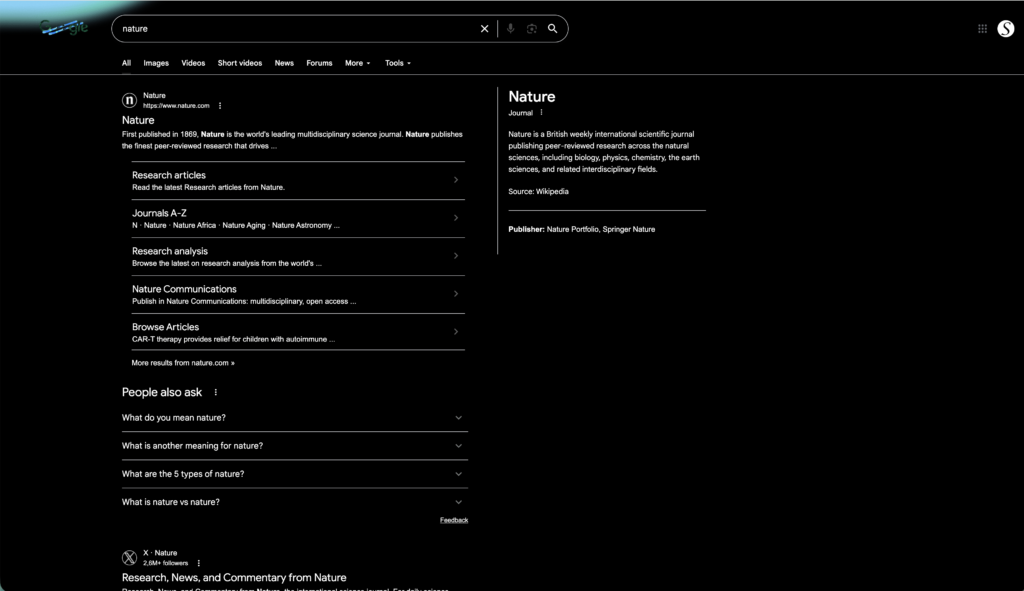Switch to the News tab
The width and height of the screenshot is (1024, 591).
click(x=284, y=62)
